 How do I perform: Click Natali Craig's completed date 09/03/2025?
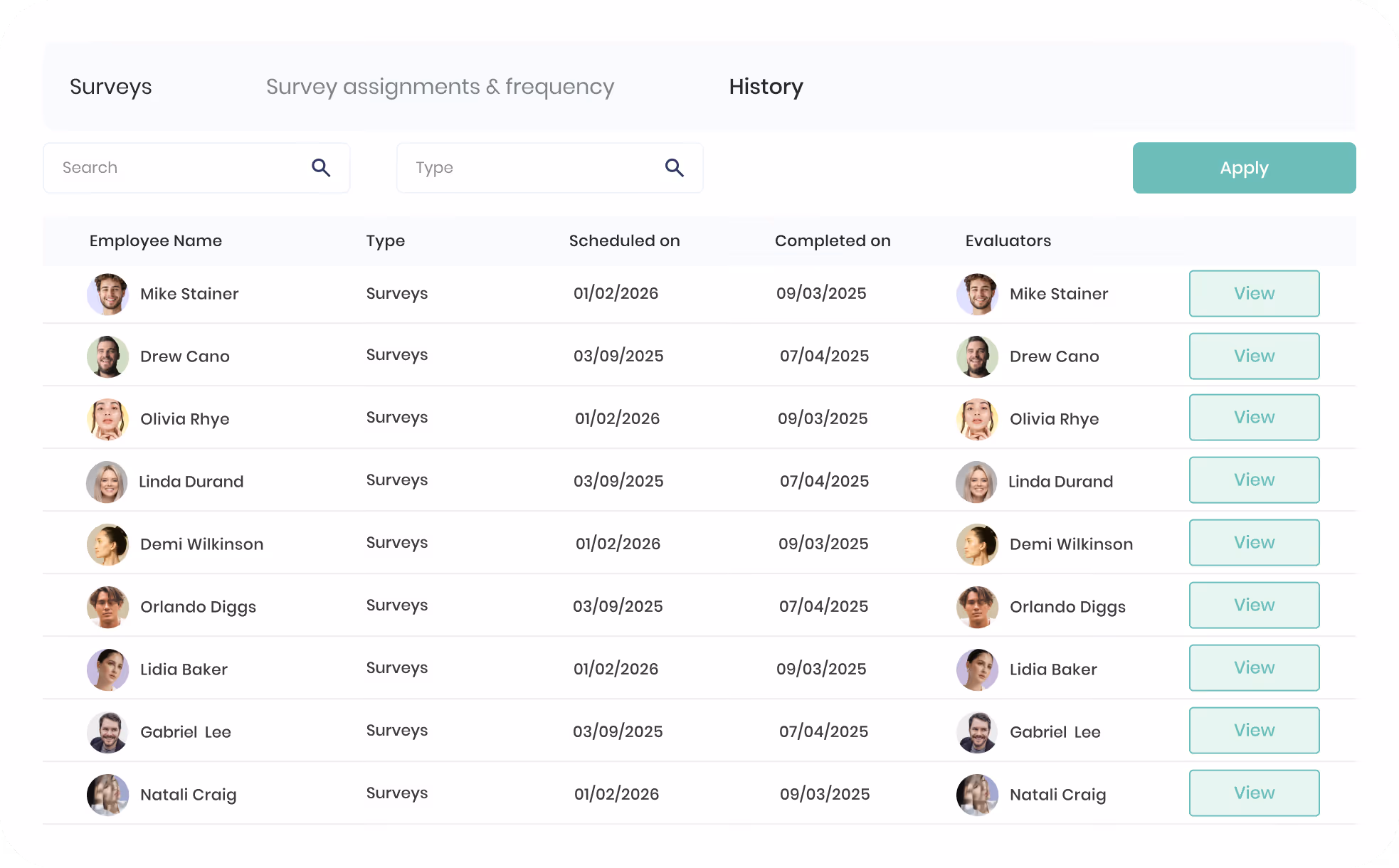[825, 794]
